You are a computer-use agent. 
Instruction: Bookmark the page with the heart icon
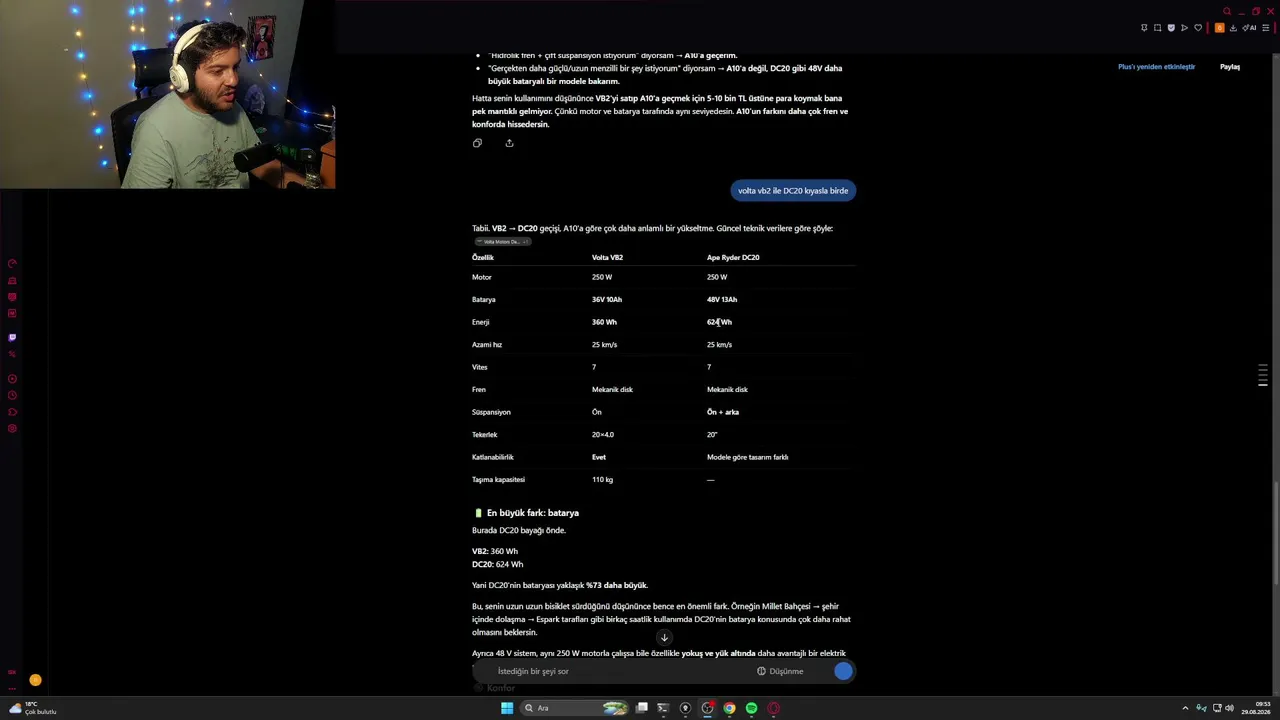(x=1198, y=28)
